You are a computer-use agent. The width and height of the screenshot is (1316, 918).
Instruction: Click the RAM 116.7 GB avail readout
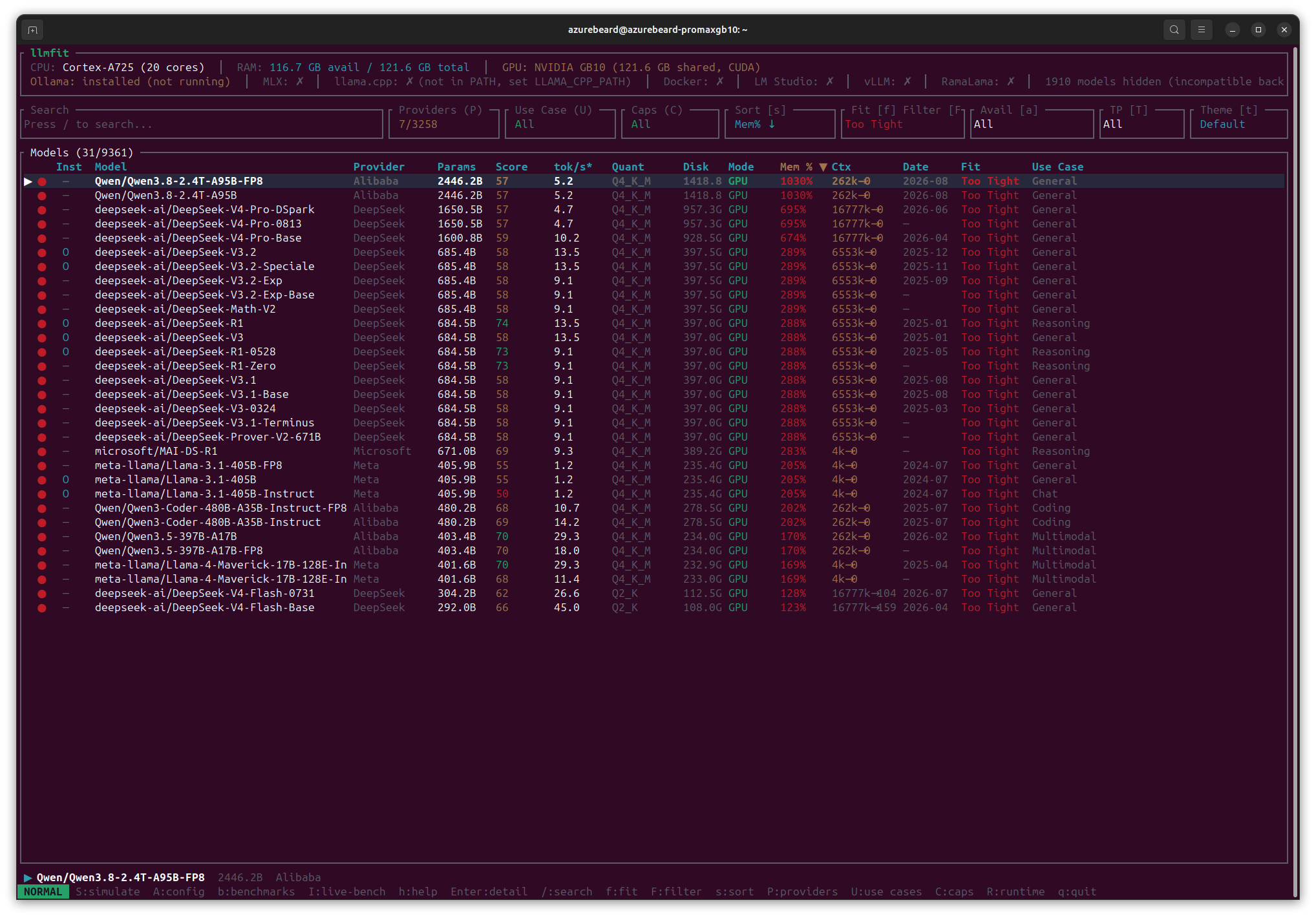pyautogui.click(x=354, y=68)
